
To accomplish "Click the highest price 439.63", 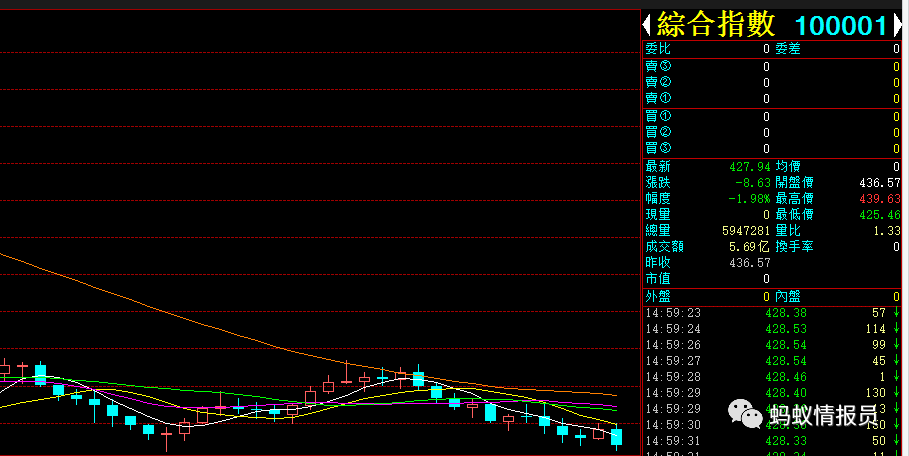I will tap(880, 199).
